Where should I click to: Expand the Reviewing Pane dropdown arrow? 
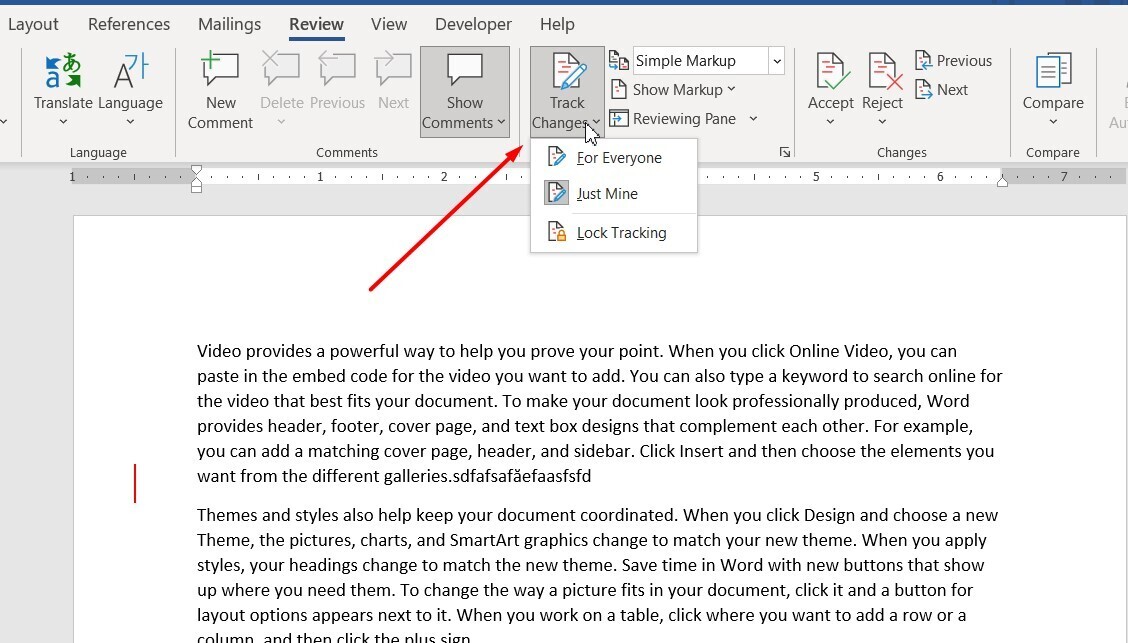coord(753,119)
